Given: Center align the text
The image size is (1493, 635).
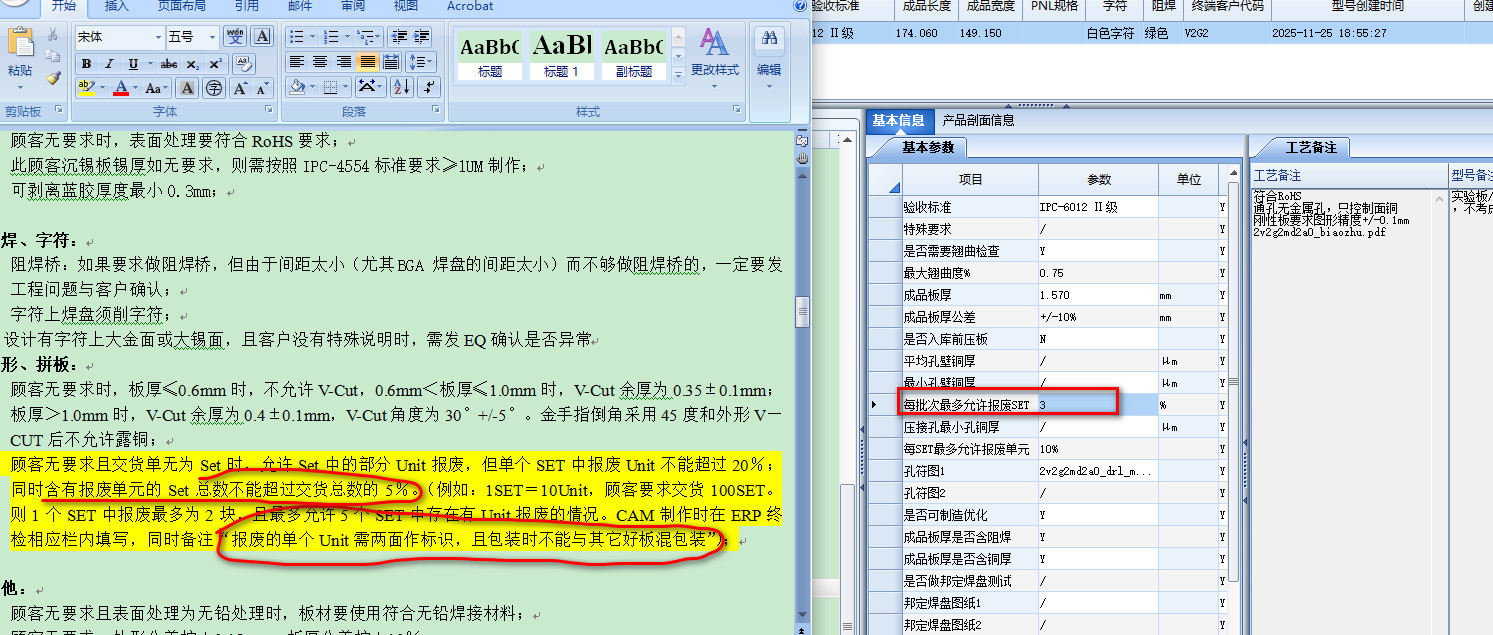Looking at the screenshot, I should [x=320, y=62].
